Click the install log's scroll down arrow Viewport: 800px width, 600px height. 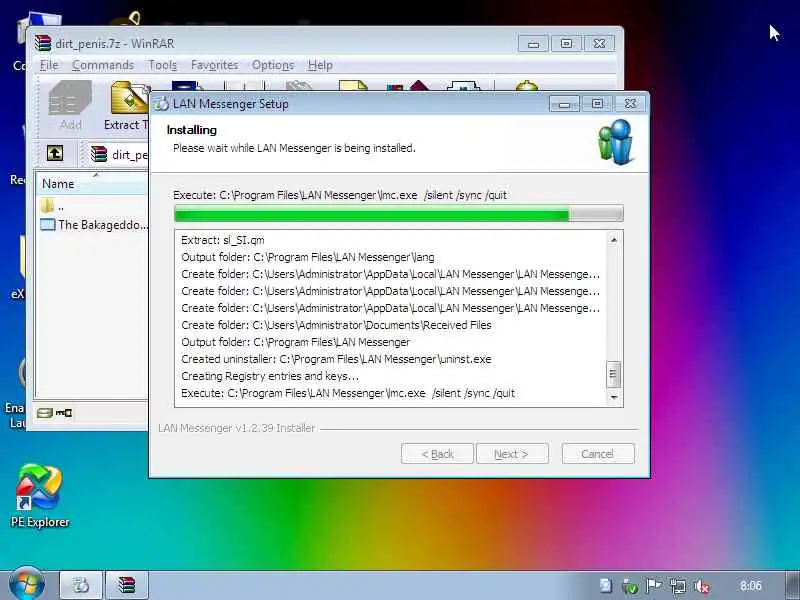click(x=614, y=397)
